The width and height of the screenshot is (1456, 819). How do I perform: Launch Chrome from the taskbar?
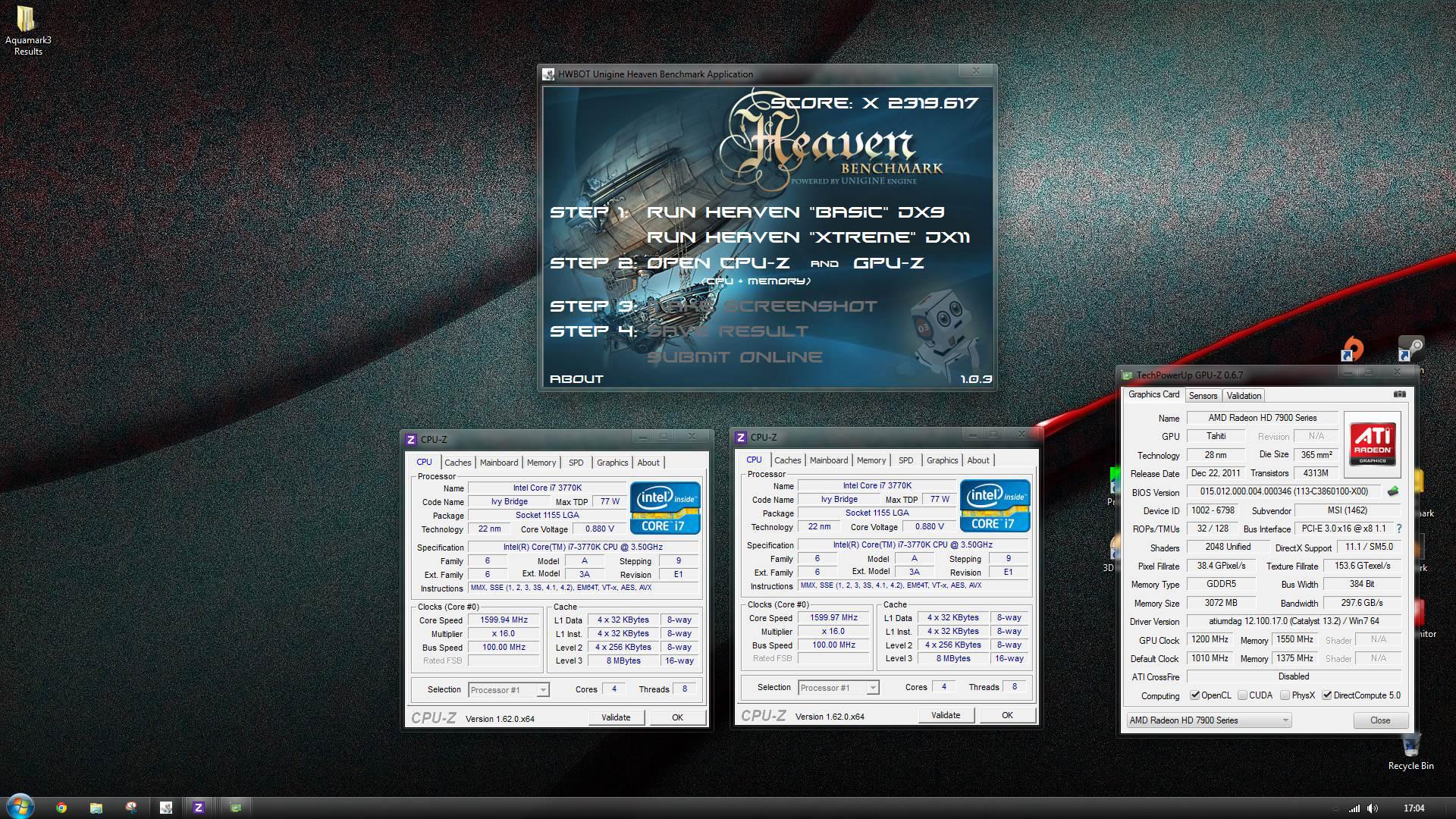tap(61, 808)
